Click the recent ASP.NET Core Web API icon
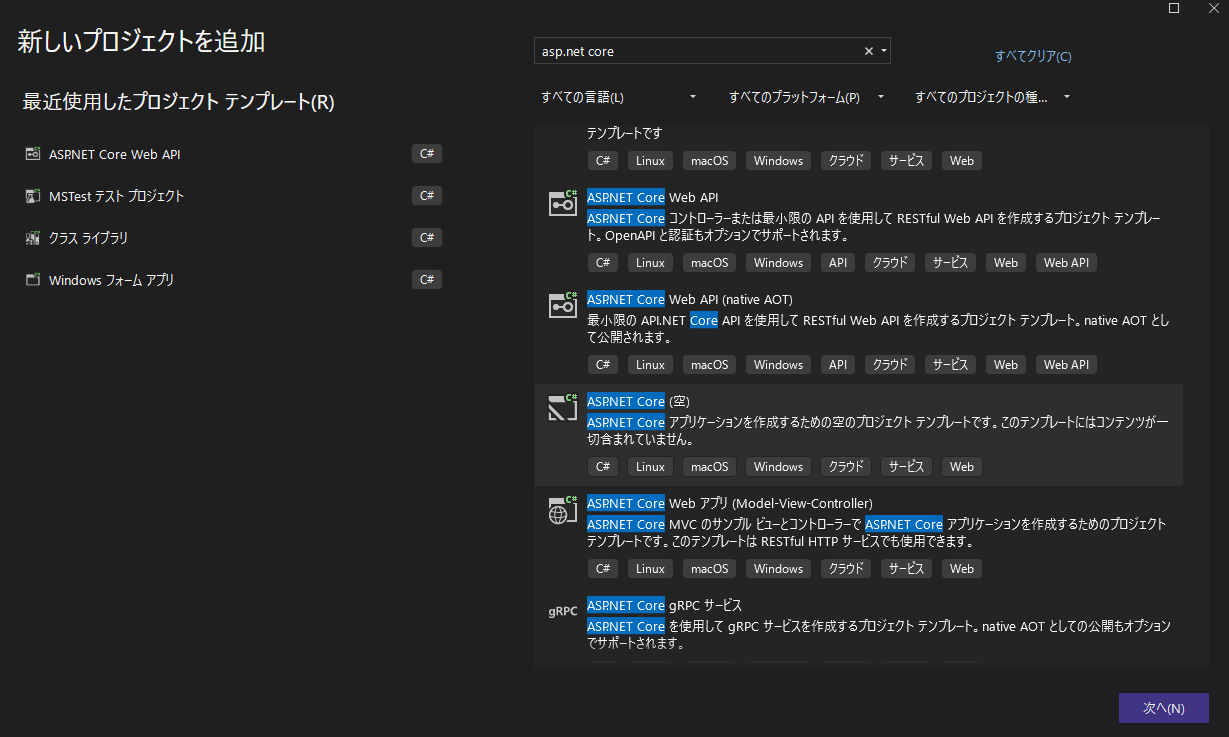The image size is (1229, 737). coord(33,154)
